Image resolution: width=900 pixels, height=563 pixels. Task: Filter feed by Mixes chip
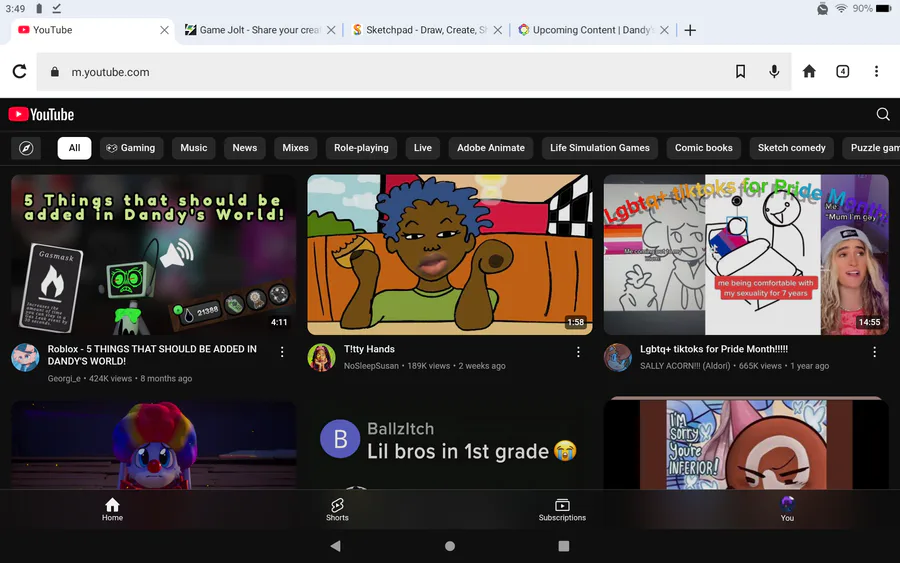tap(295, 148)
